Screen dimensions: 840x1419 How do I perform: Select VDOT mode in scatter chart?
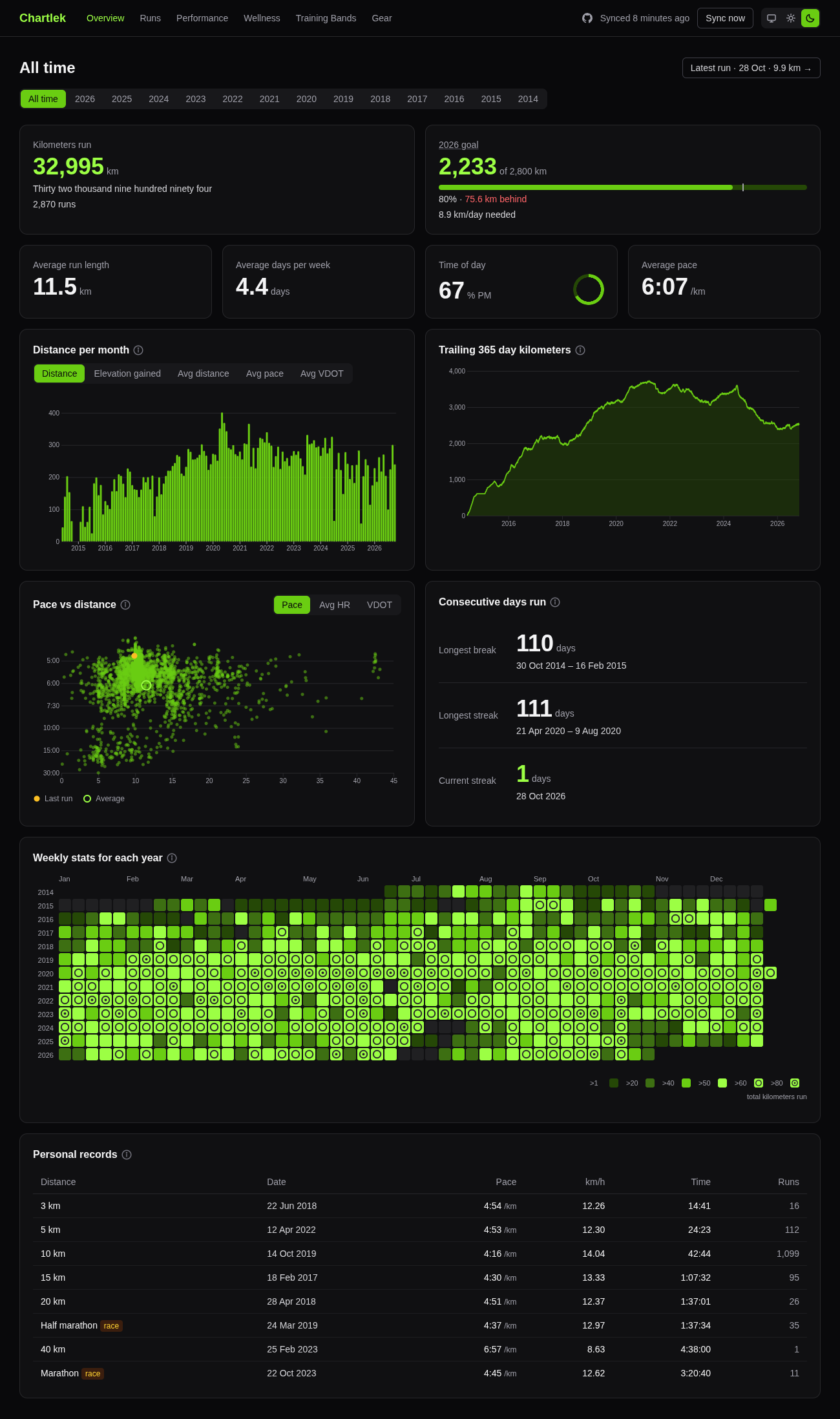tap(379, 605)
